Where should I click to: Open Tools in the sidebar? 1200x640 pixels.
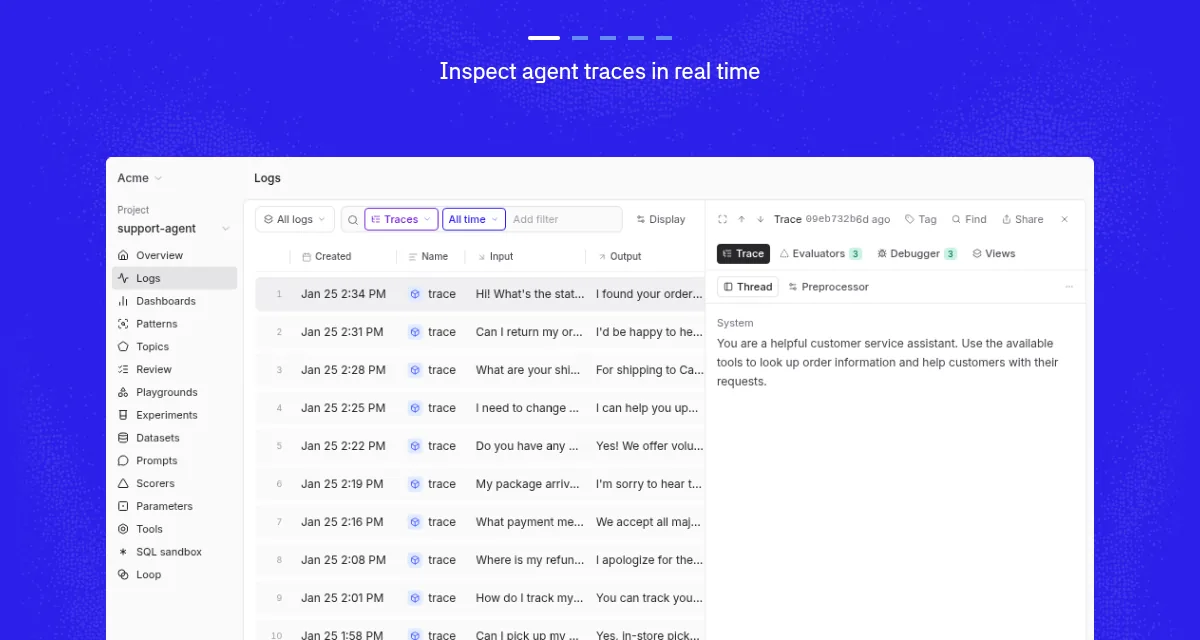(149, 529)
